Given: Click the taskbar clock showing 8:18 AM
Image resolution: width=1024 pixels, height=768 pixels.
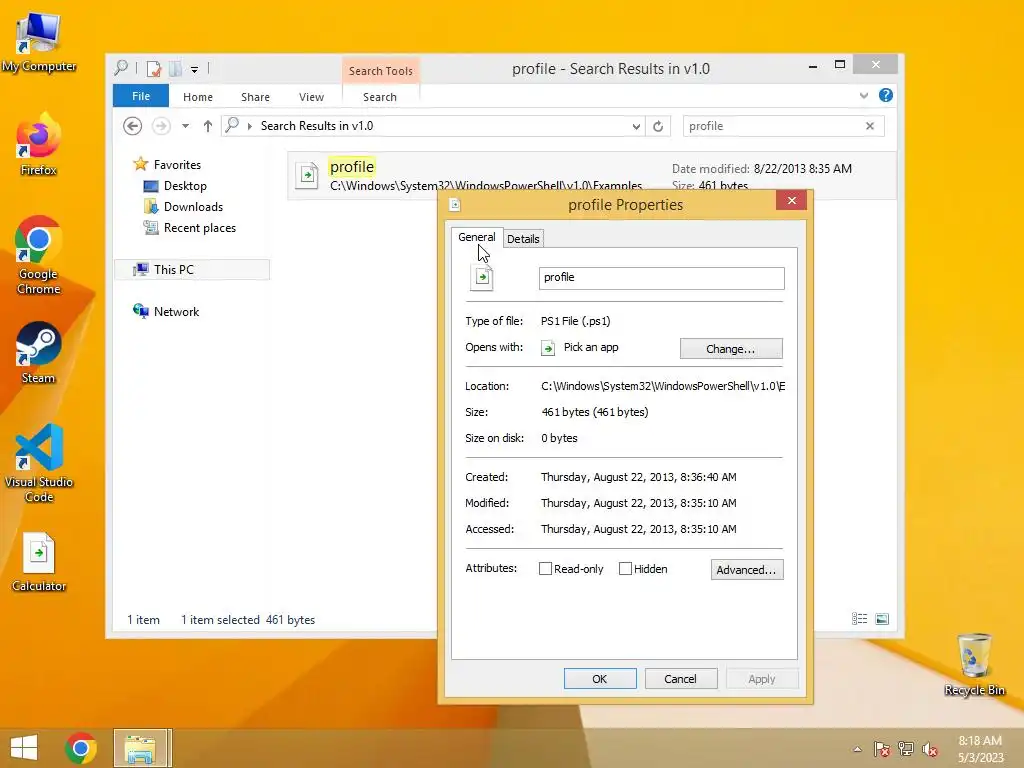Looking at the screenshot, I should click(980, 749).
